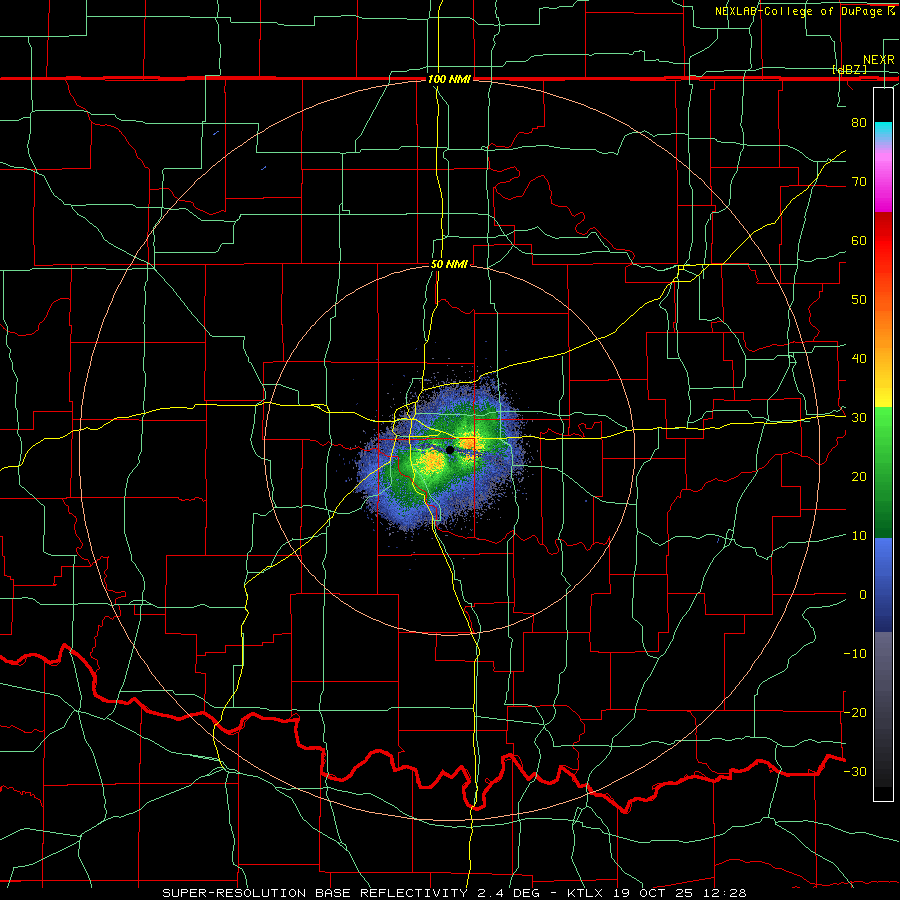Click the green segment of the color bar

[883, 473]
